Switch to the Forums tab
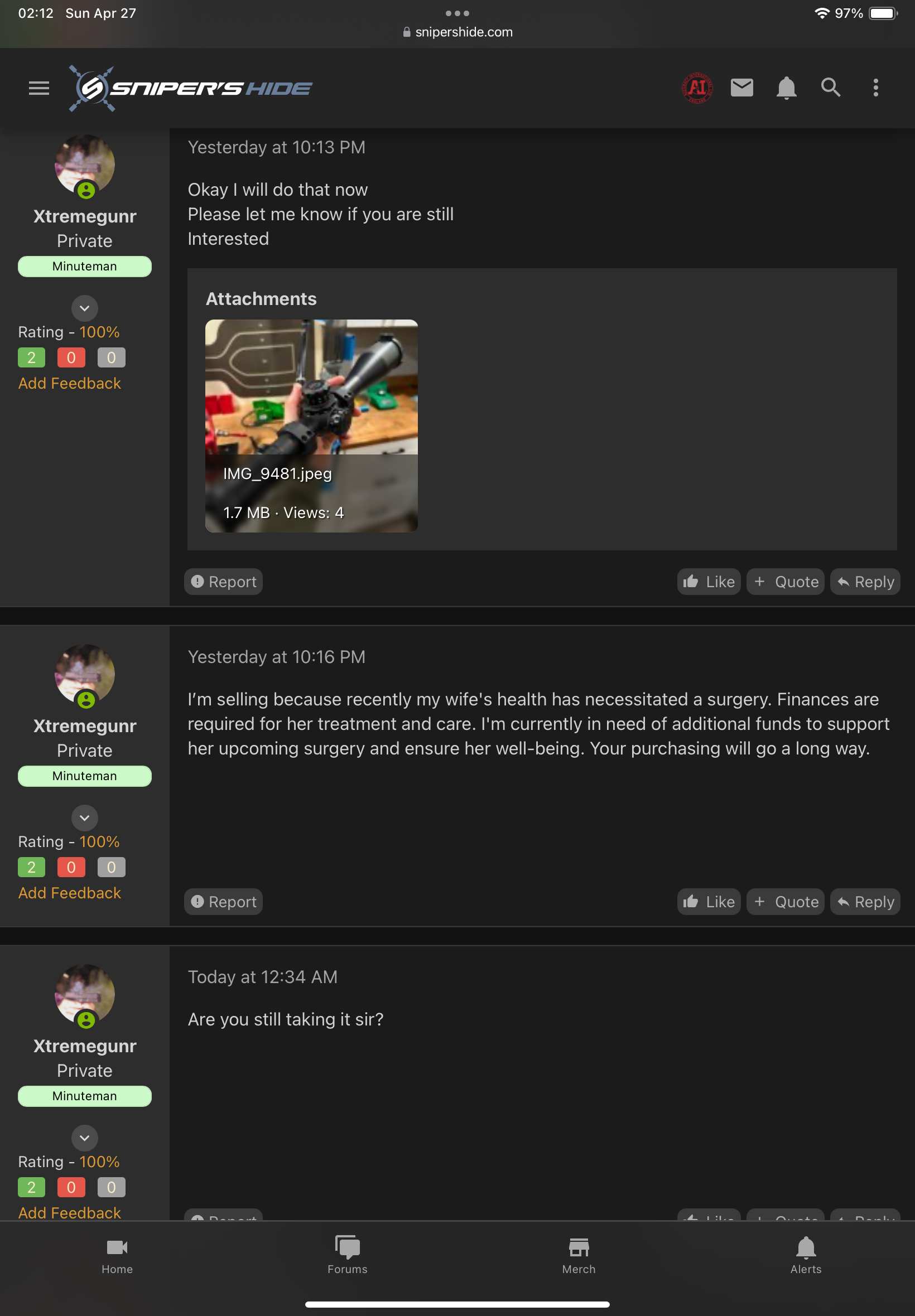 (x=348, y=1255)
